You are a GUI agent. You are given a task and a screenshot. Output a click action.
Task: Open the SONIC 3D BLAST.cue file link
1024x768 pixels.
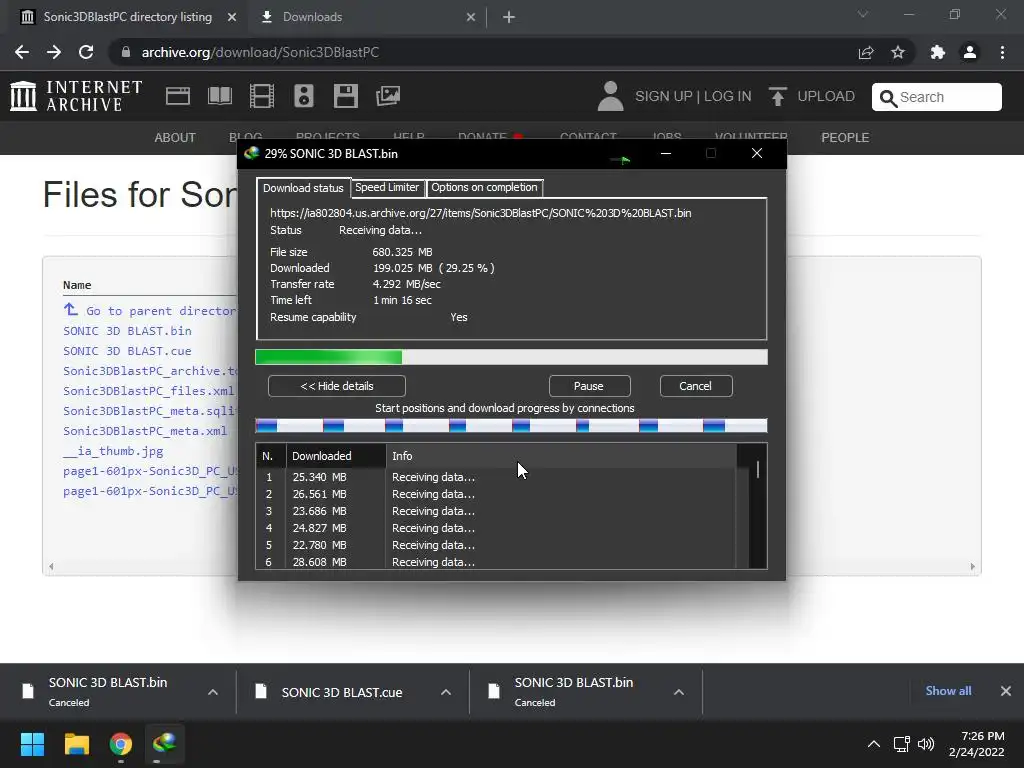(x=127, y=351)
